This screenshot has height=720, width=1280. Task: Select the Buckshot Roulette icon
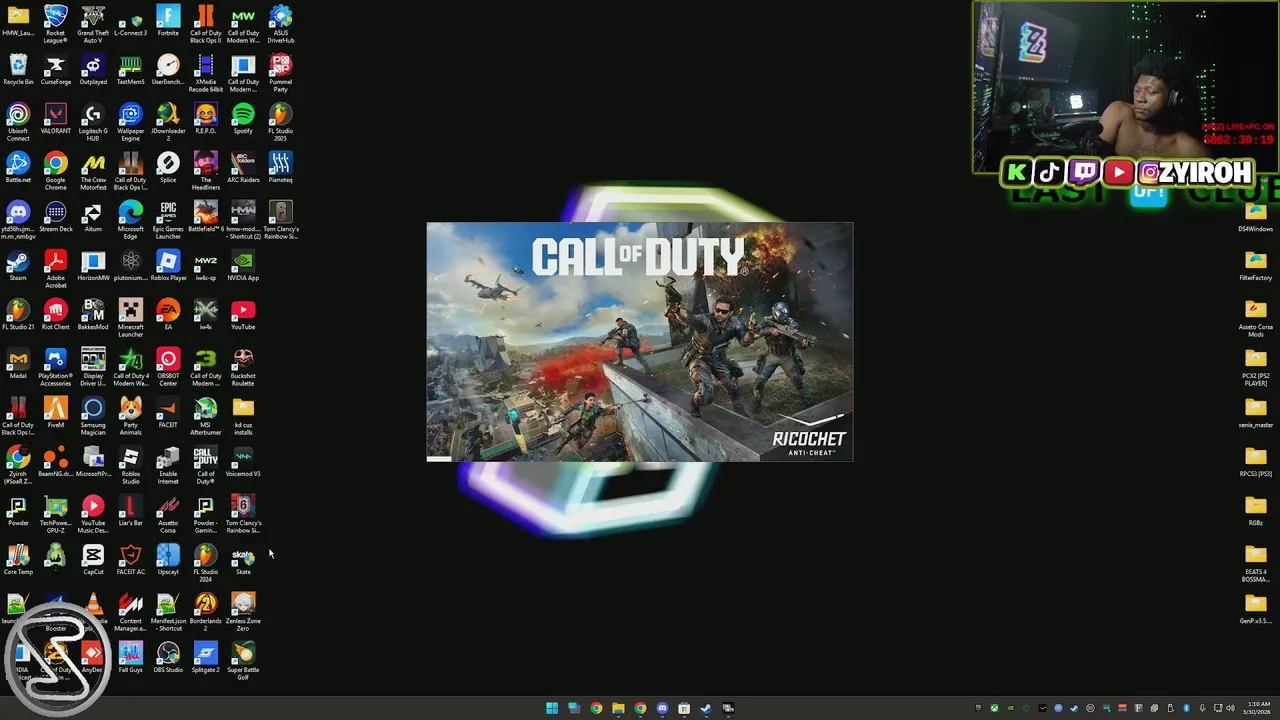(x=243, y=366)
